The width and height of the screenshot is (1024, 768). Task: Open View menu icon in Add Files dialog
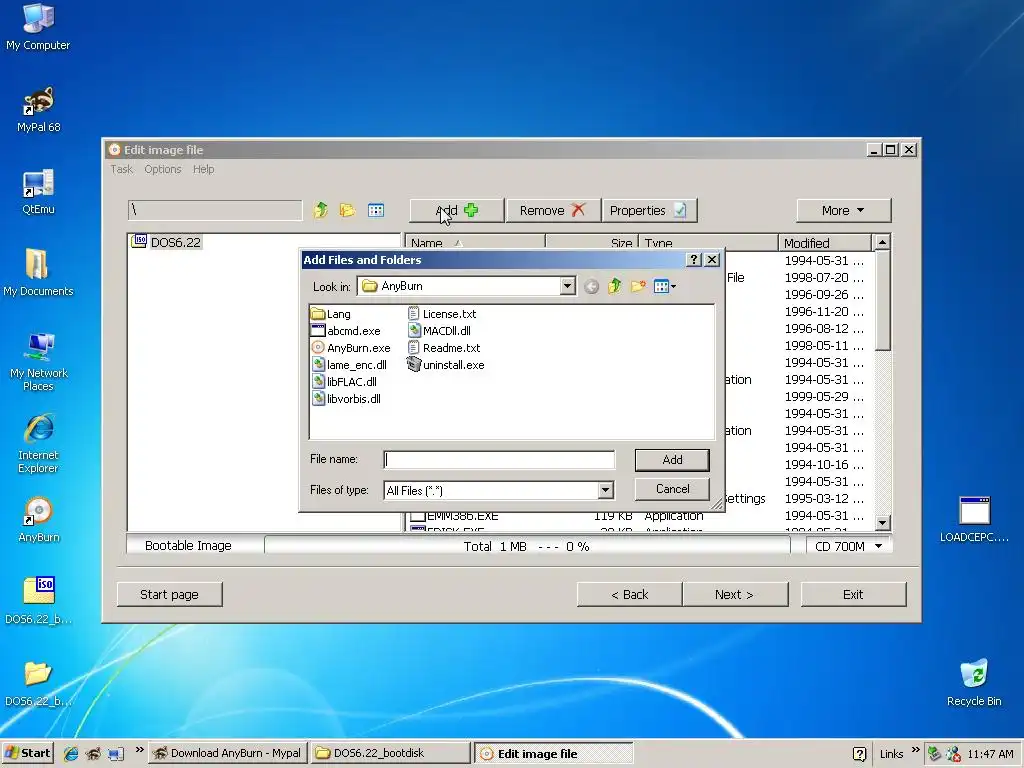tap(664, 286)
